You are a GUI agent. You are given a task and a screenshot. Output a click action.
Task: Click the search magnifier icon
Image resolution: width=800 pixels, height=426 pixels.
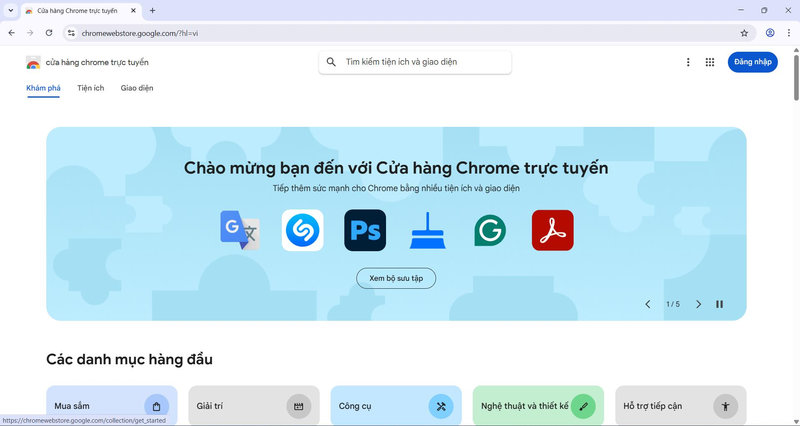point(331,62)
